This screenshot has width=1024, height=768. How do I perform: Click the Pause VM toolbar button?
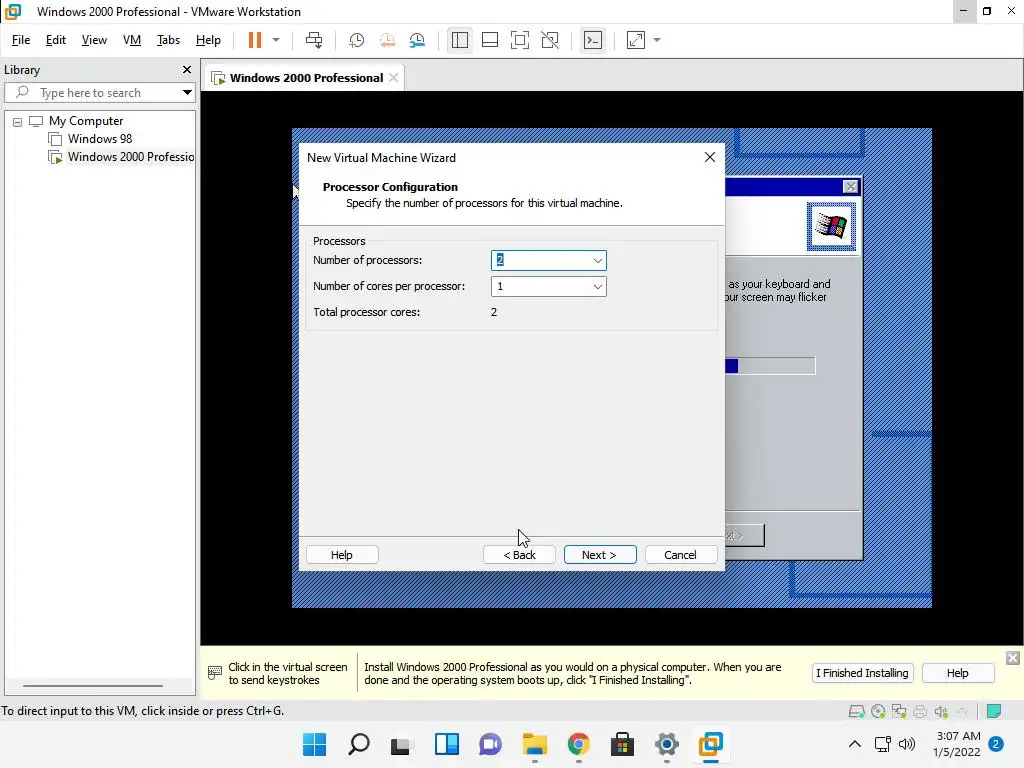point(255,40)
